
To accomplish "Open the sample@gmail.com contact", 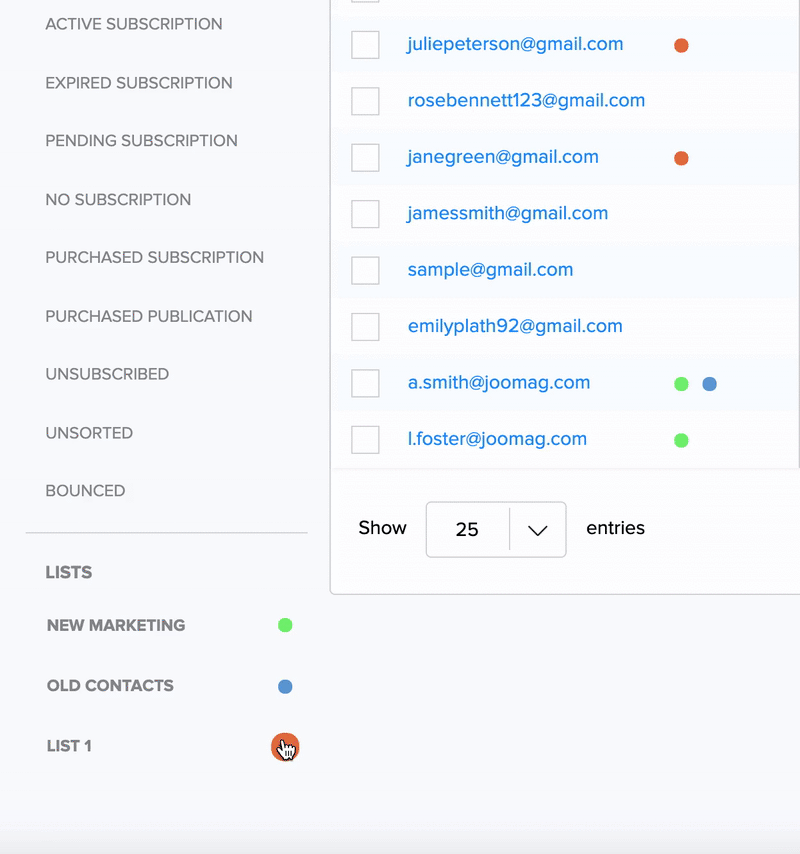I will point(490,270).
